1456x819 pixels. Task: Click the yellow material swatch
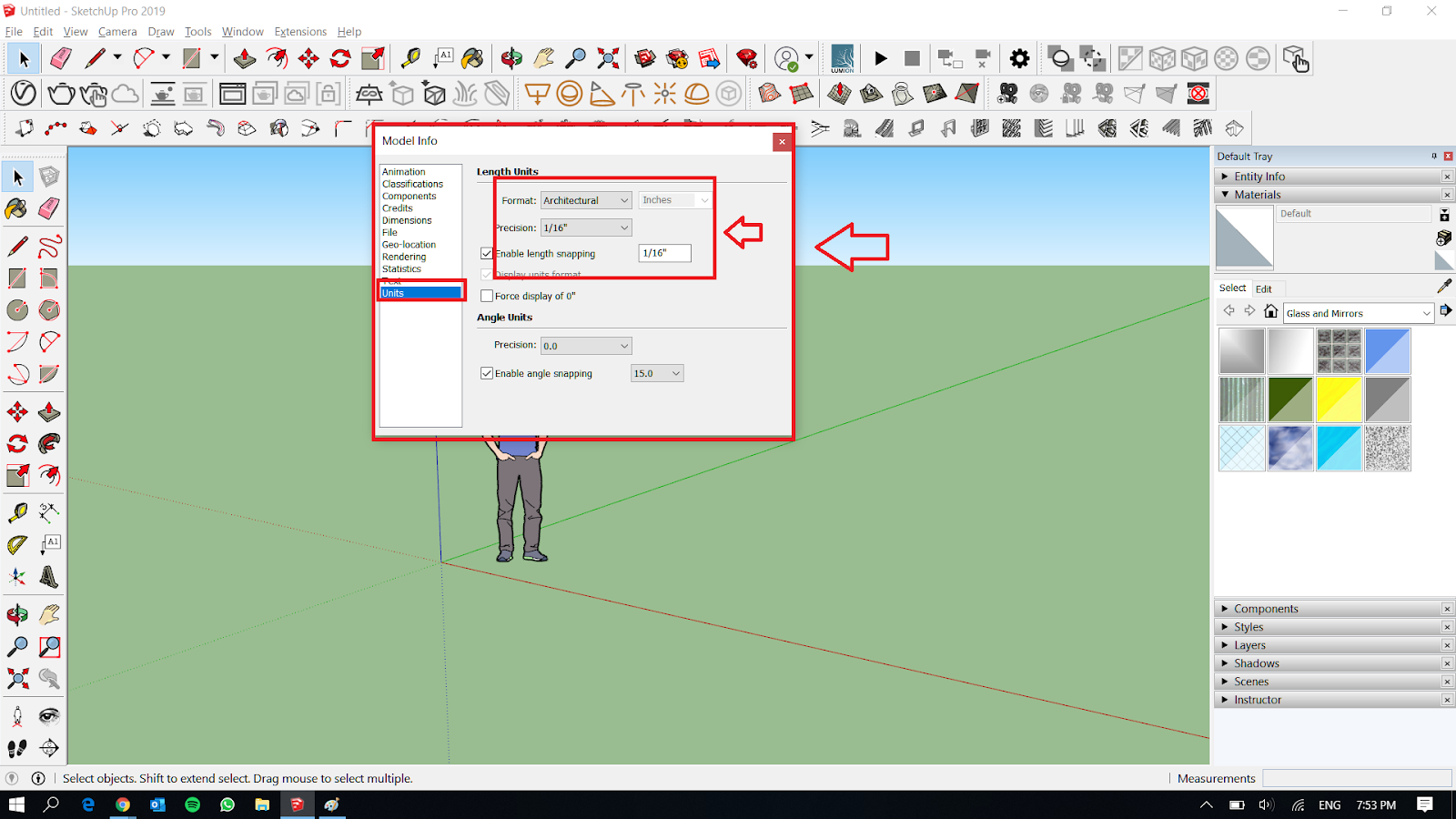(x=1339, y=399)
